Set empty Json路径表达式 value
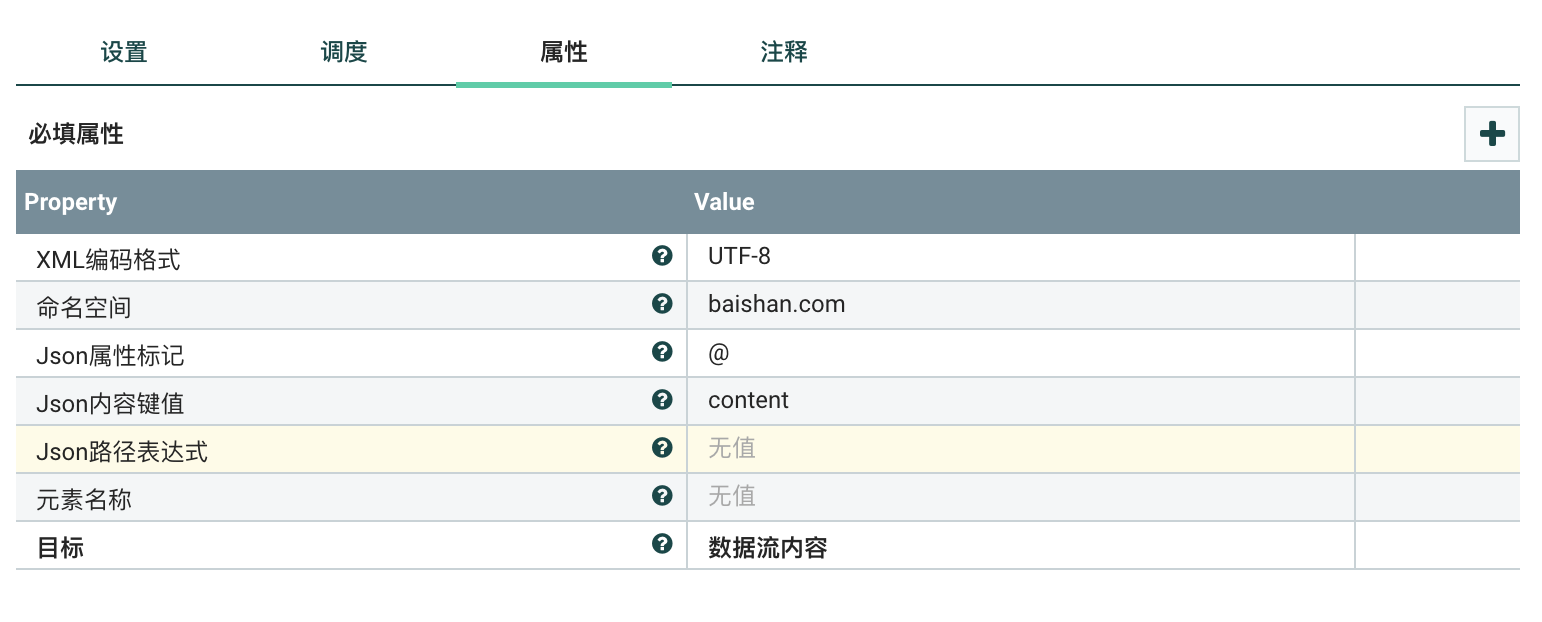 point(1020,449)
